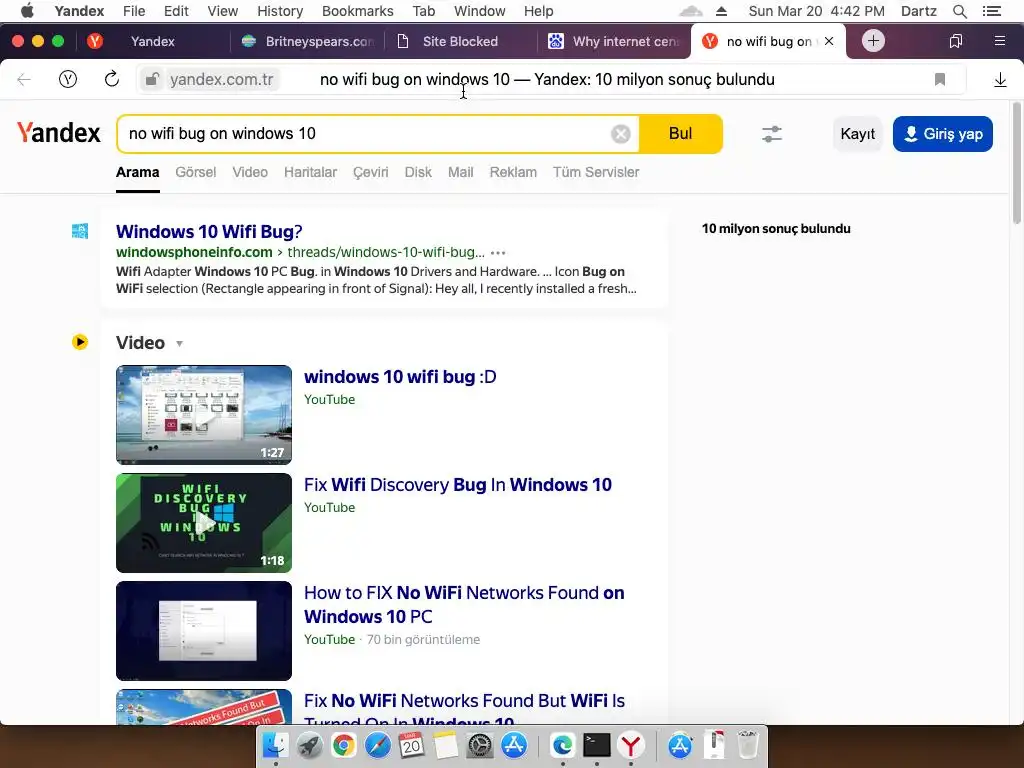Viewport: 1024px width, 768px height.
Task: Open 'How to FIX No WiFi Networks Found' link
Action: tap(464, 605)
